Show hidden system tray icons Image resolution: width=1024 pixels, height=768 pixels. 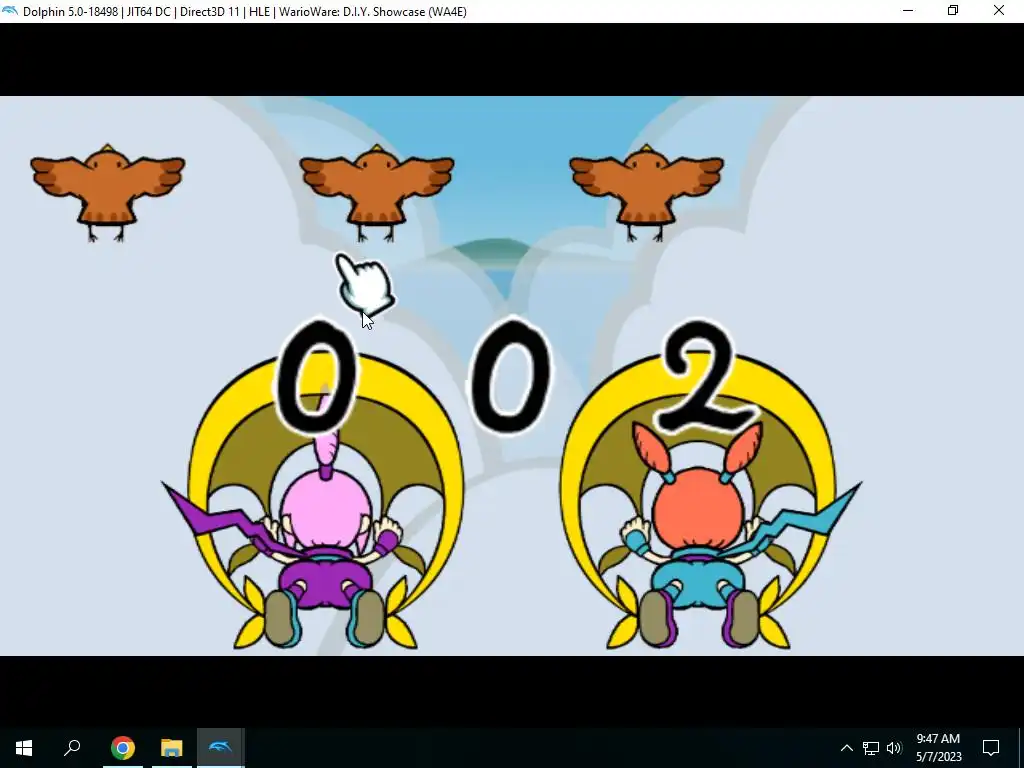pyautogui.click(x=846, y=748)
